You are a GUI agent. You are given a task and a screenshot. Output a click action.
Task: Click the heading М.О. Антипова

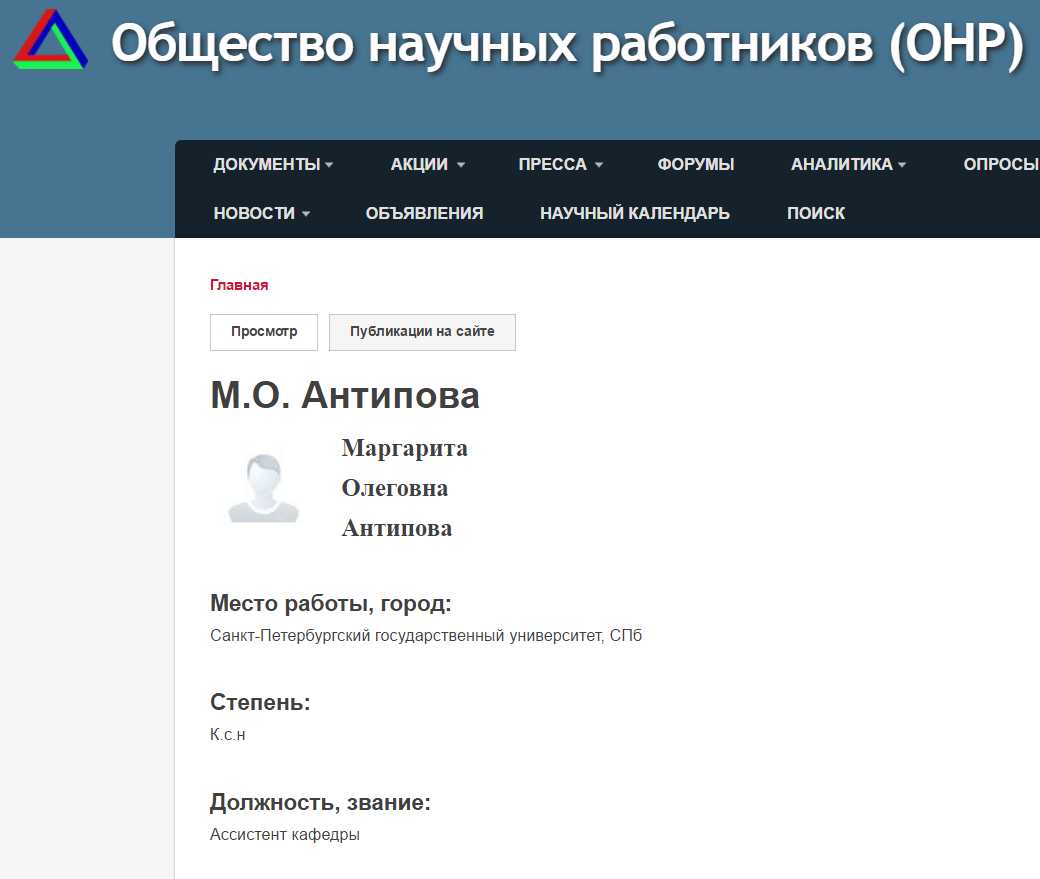[x=345, y=395]
